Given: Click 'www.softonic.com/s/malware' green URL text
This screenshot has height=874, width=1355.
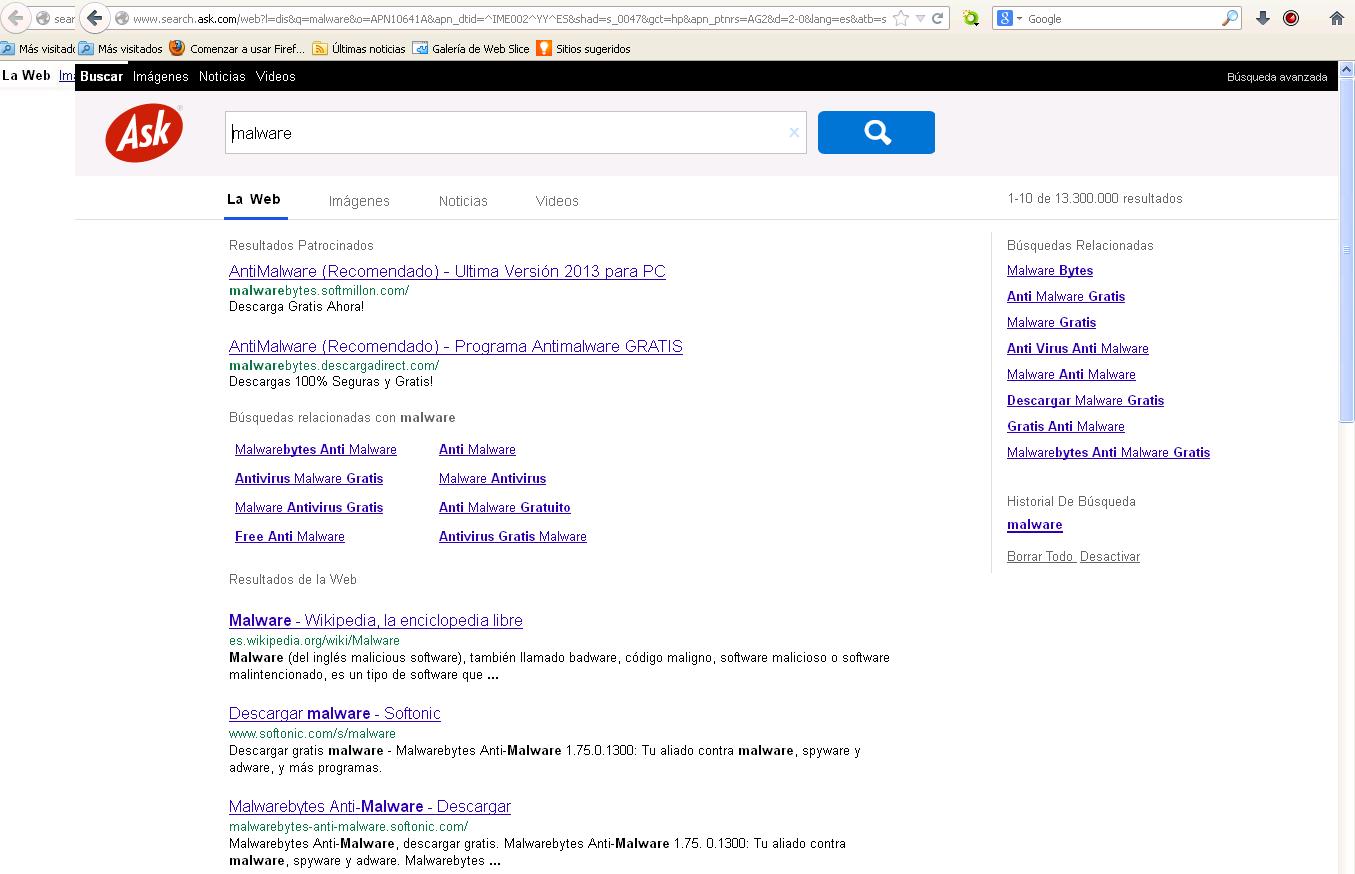Looking at the screenshot, I should click(312, 733).
